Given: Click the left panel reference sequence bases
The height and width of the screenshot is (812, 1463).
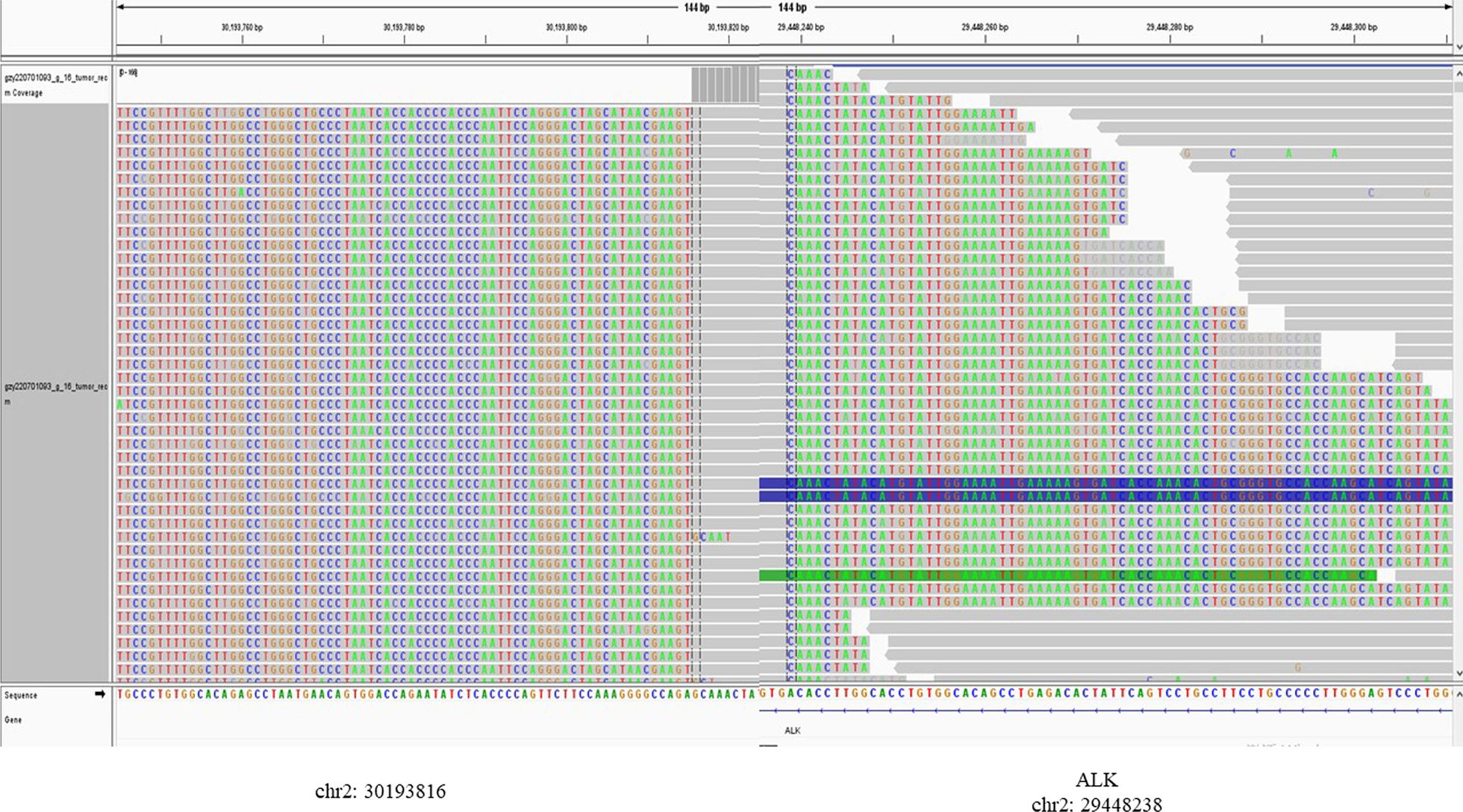Looking at the screenshot, I should point(437,694).
